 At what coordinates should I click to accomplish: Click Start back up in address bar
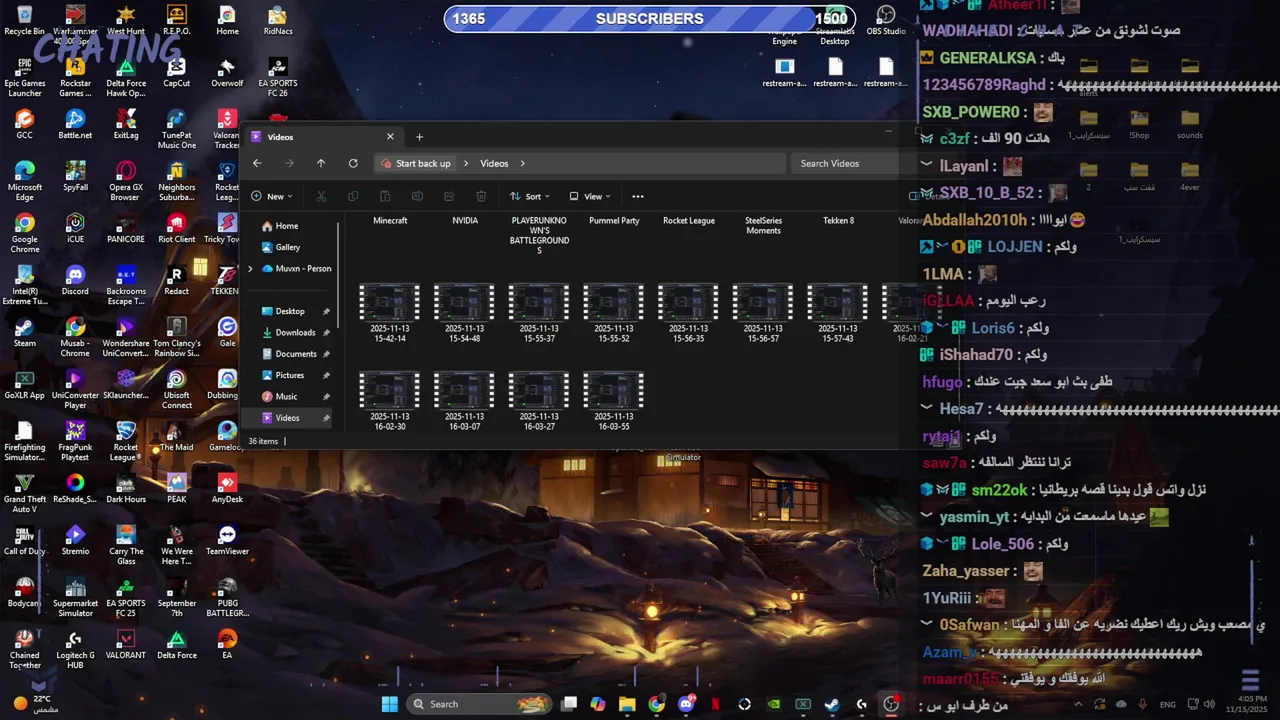coord(423,163)
